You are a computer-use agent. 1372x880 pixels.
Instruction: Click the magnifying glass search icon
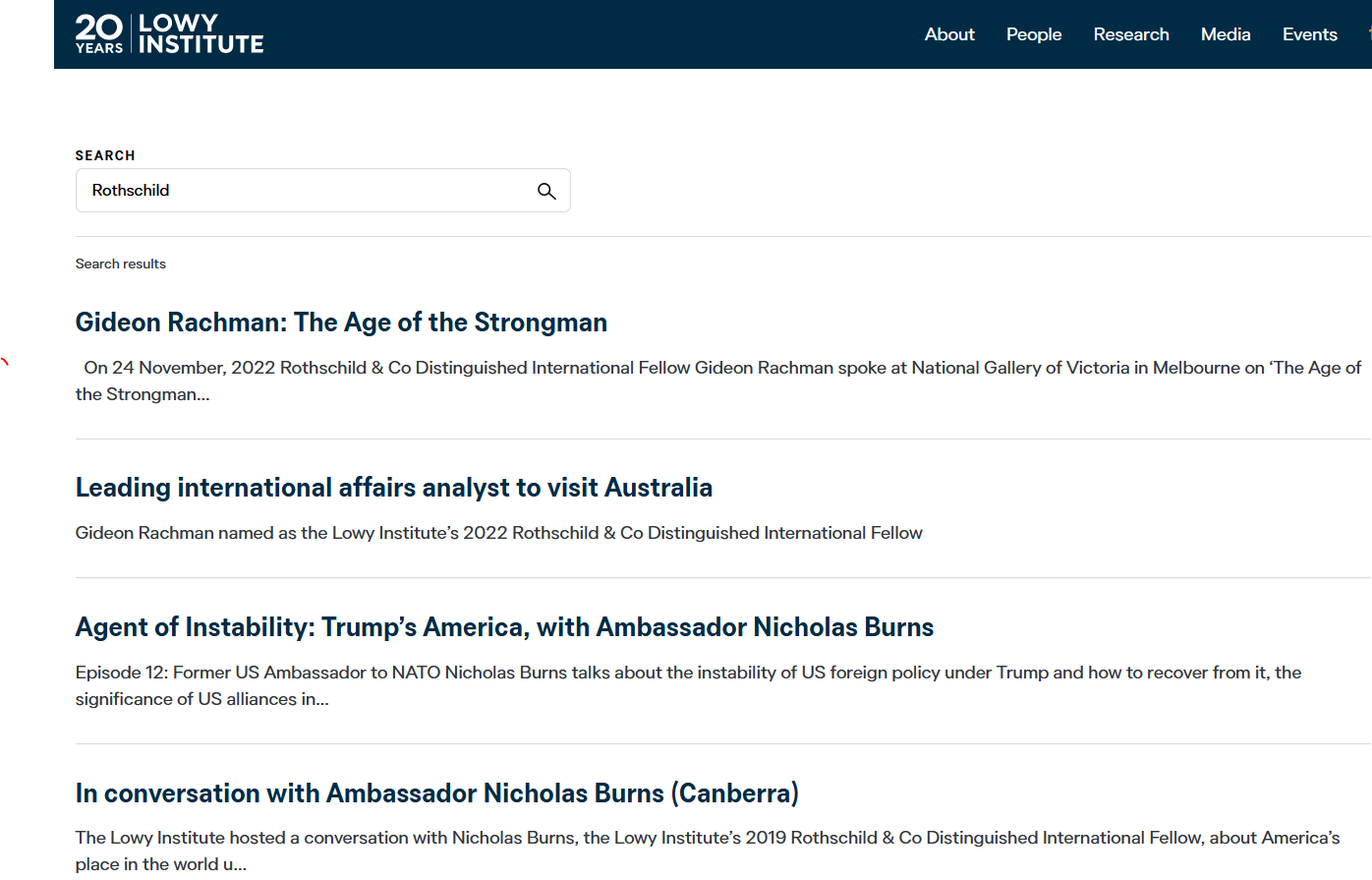coord(546,191)
